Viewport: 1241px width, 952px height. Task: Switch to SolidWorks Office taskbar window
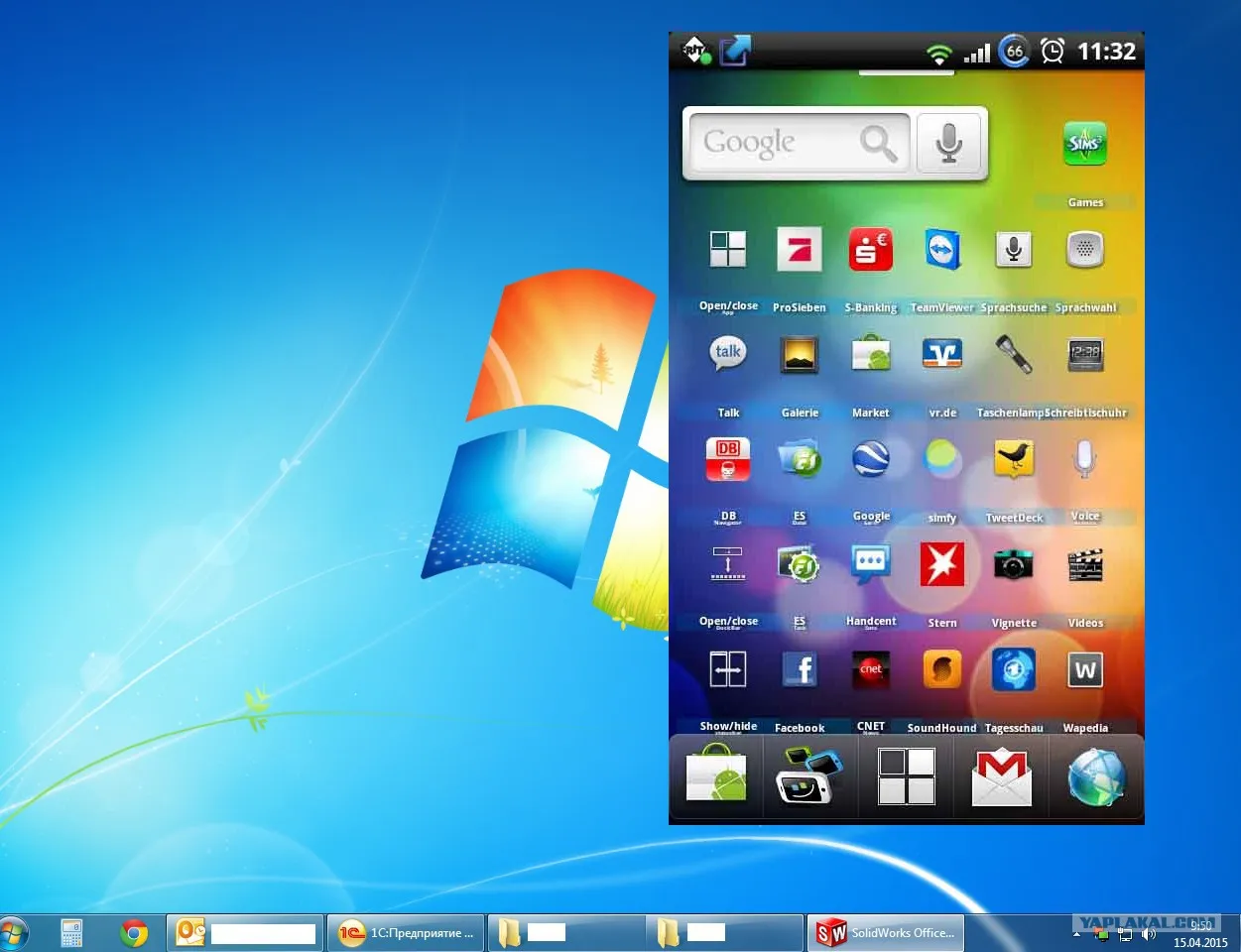point(886,933)
